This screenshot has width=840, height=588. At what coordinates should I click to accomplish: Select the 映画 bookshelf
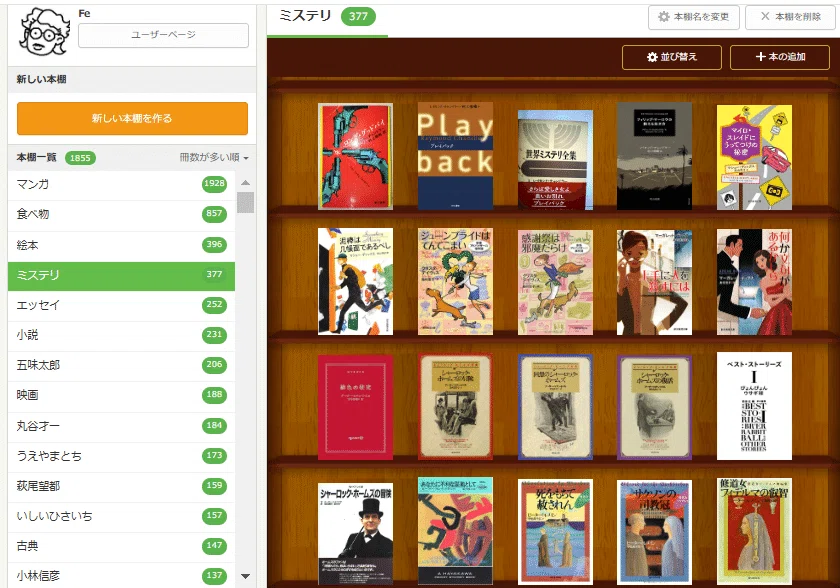click(x=122, y=395)
